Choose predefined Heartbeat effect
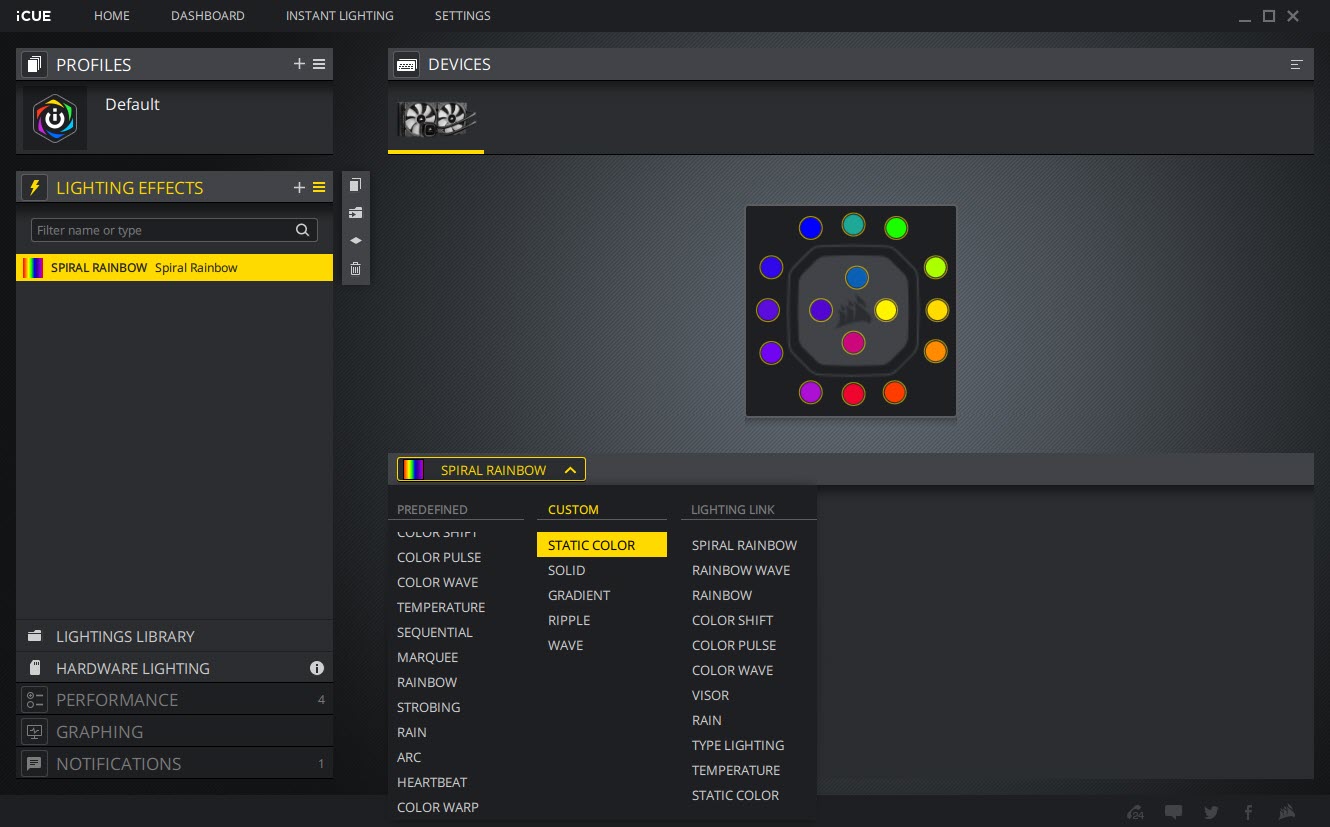The height and width of the screenshot is (827, 1330). pyautogui.click(x=432, y=782)
